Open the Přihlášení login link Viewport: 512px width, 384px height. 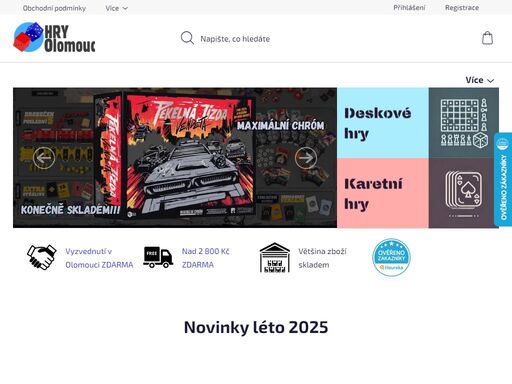(409, 8)
